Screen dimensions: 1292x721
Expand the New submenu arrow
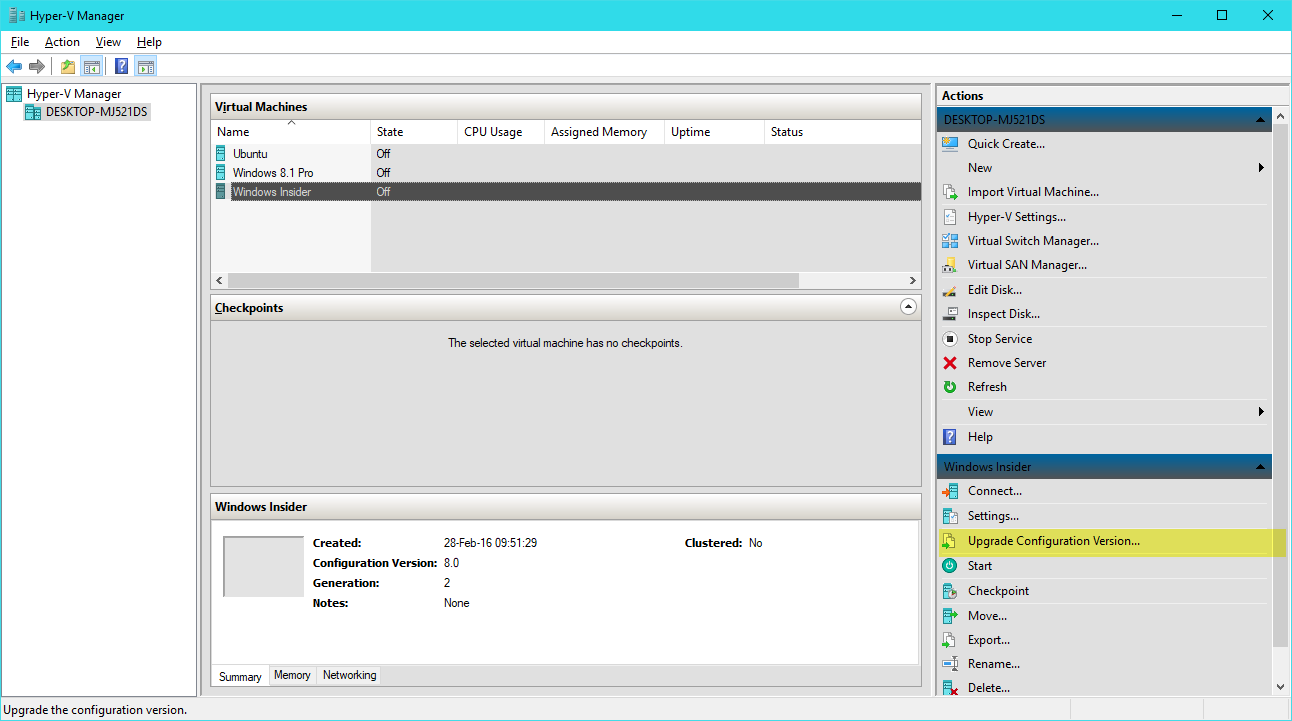[x=1261, y=168]
